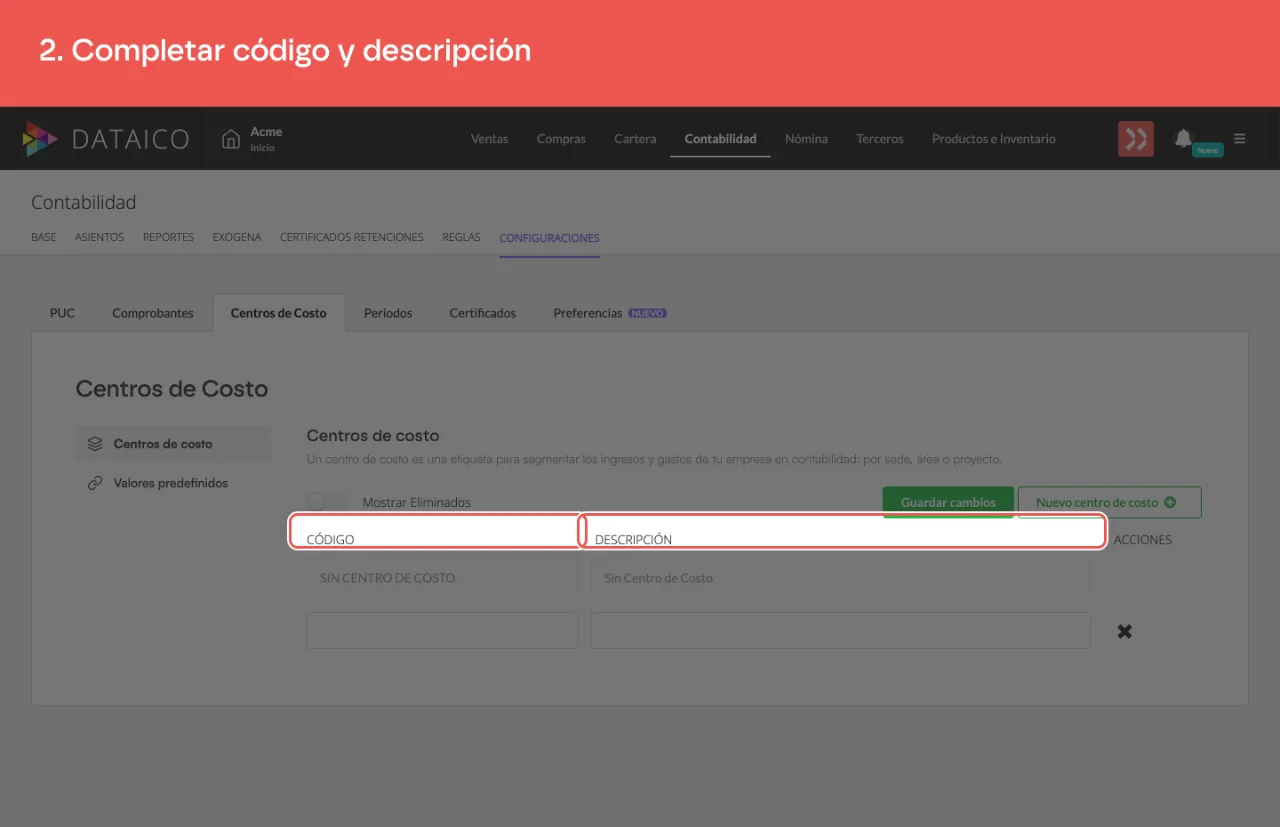Open the Contabilidad menu
This screenshot has width=1280, height=827.
click(720, 139)
